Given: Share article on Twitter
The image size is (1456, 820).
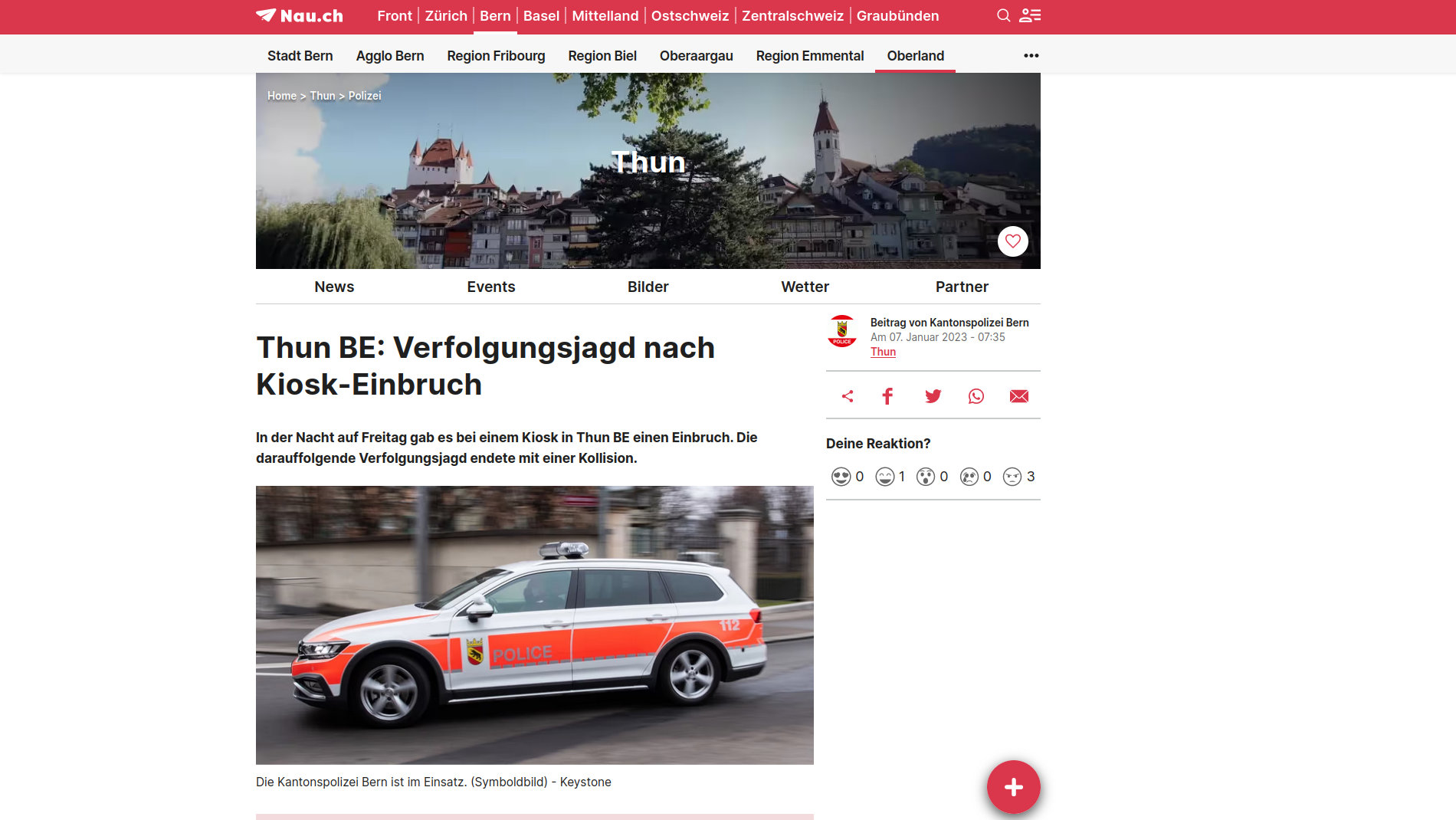Looking at the screenshot, I should tap(933, 396).
